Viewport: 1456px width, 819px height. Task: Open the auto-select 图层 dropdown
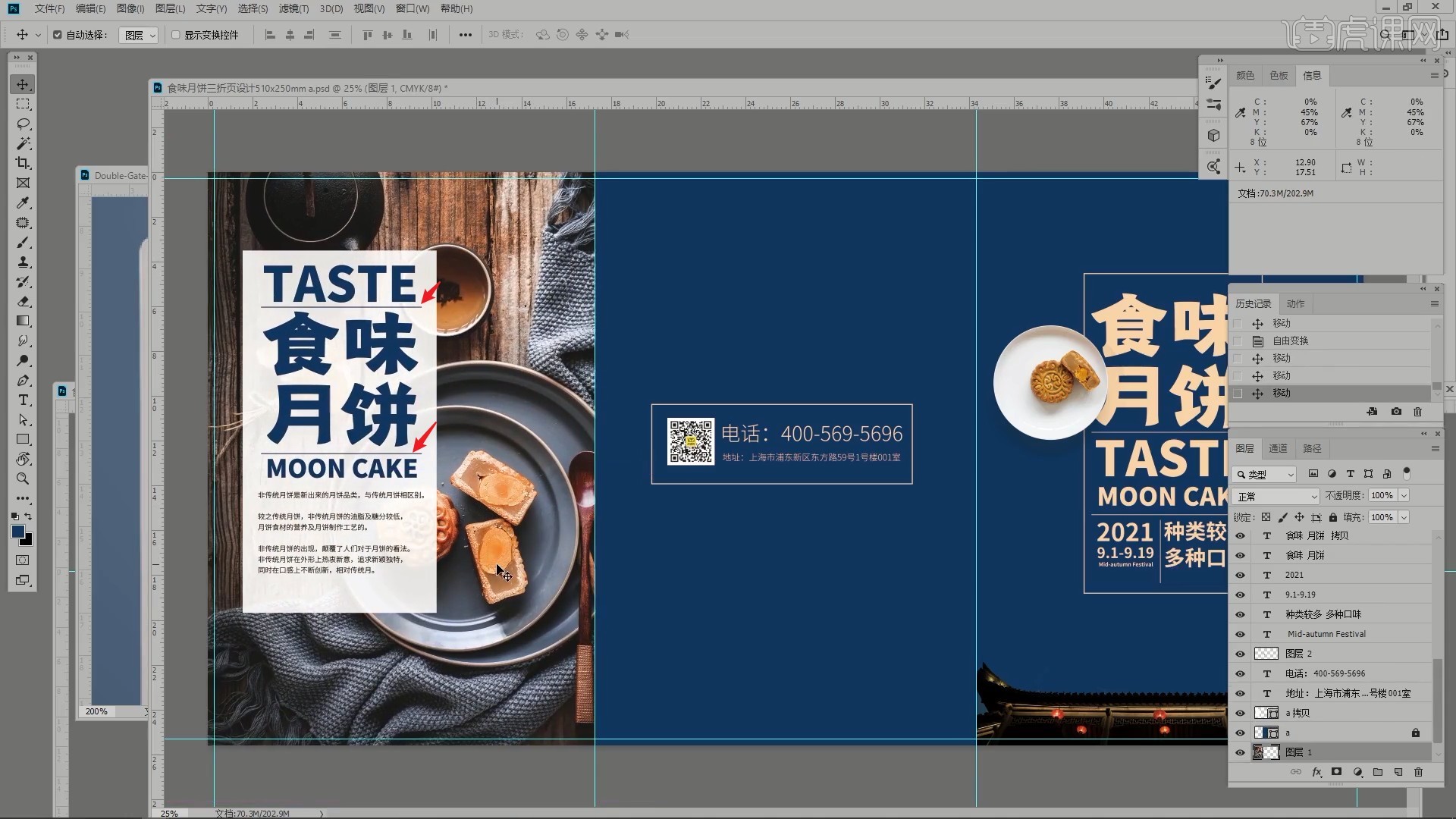click(139, 35)
